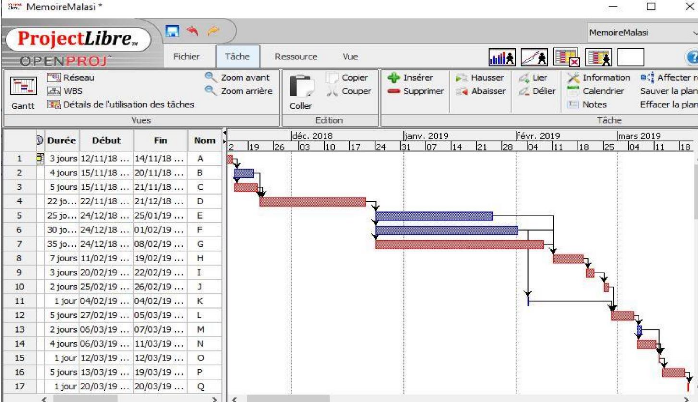Delete task with Supprimer

point(415,91)
